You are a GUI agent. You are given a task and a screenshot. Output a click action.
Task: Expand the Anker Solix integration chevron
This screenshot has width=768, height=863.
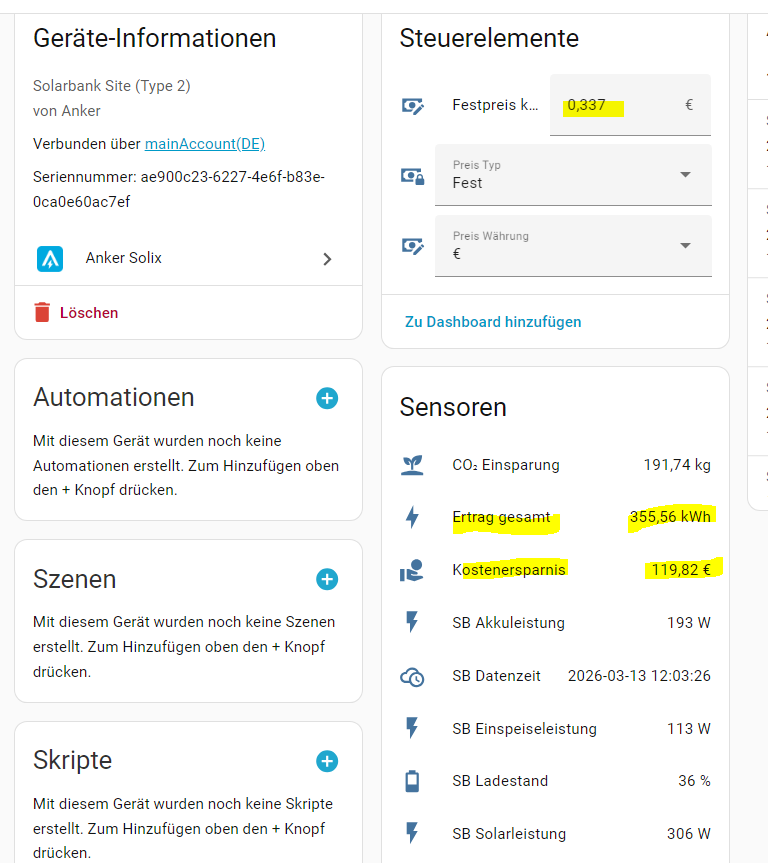tap(327, 259)
